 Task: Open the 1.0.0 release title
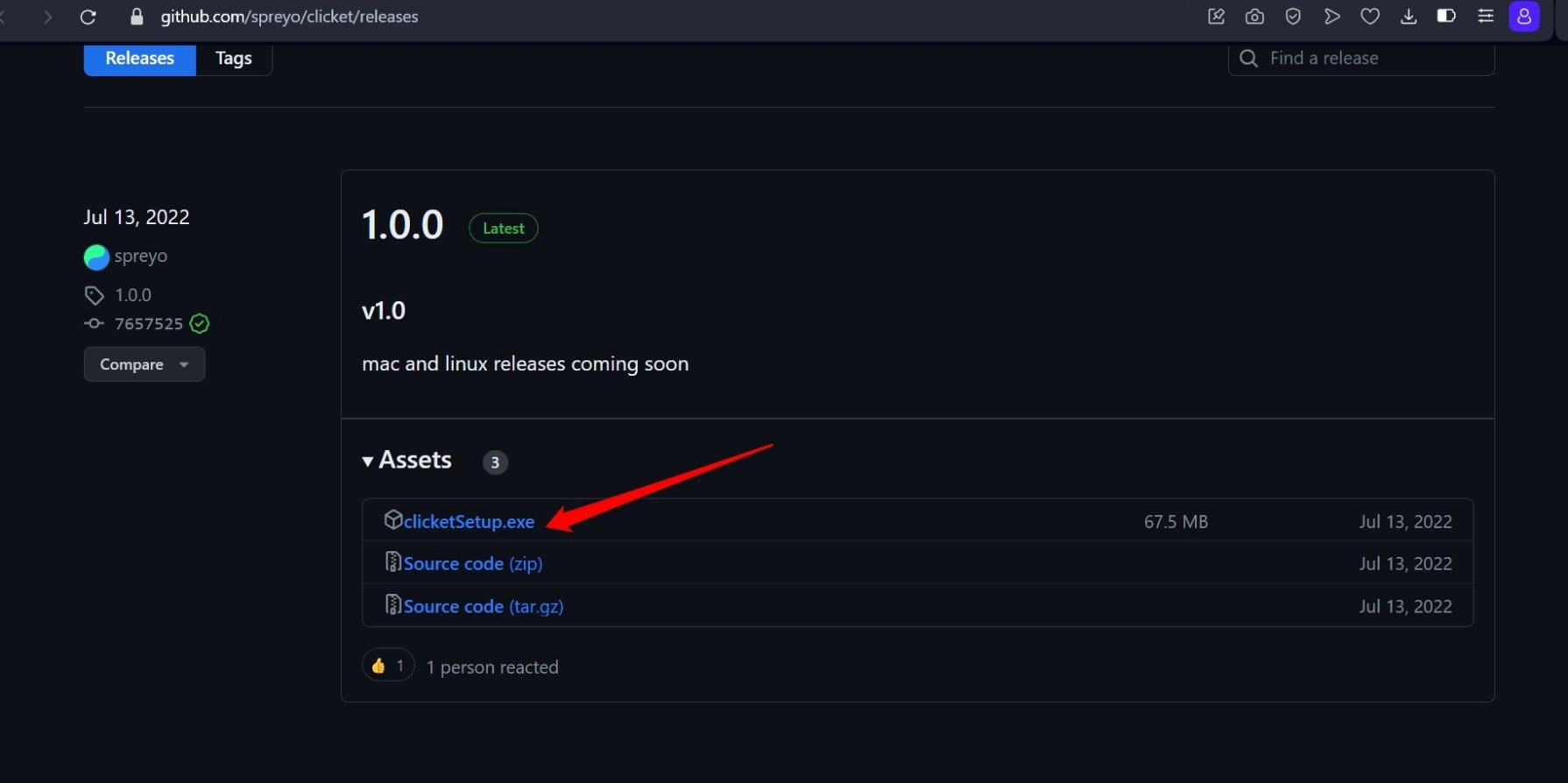403,225
